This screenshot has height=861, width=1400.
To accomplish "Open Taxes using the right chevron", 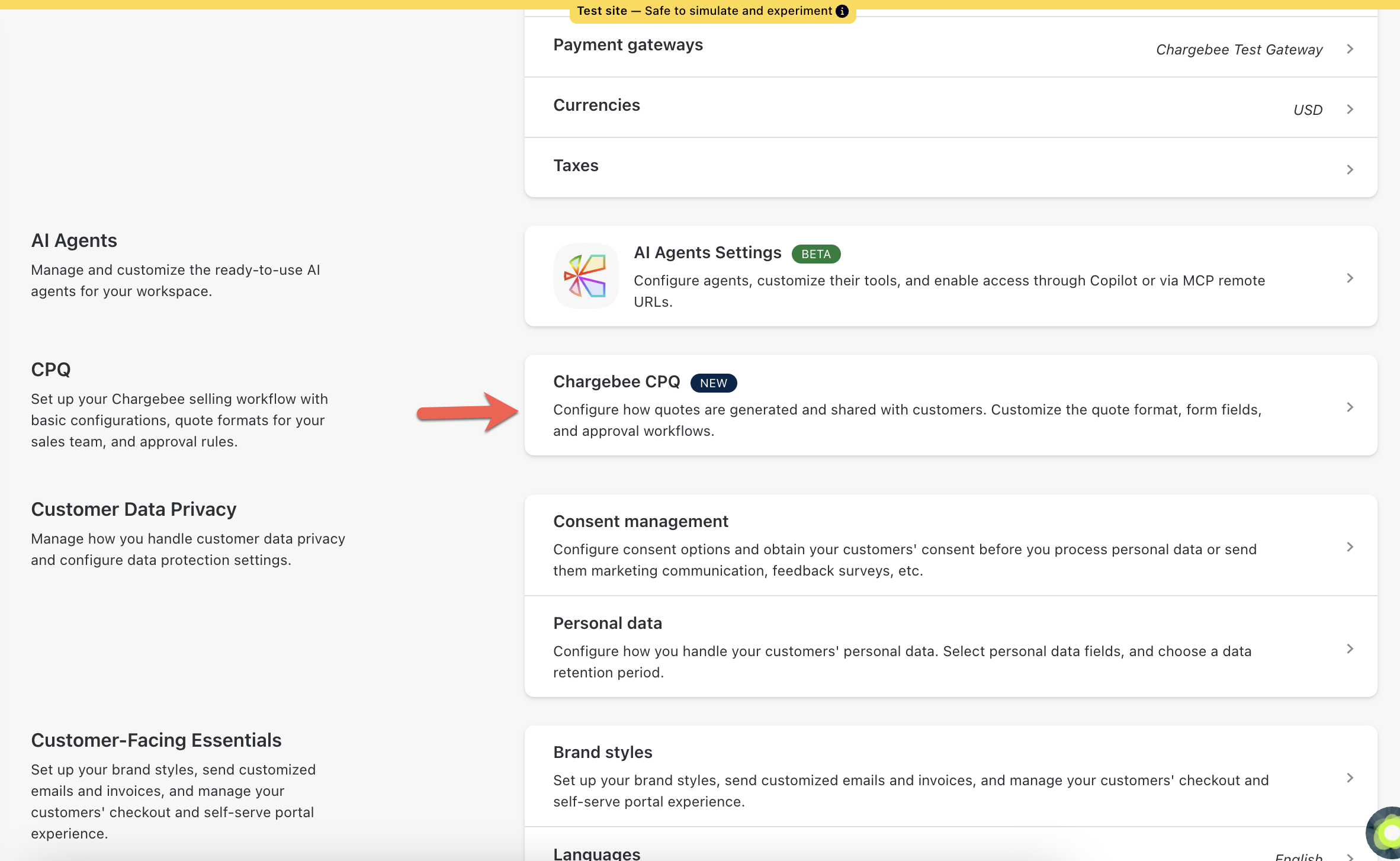I will click(x=1350, y=170).
